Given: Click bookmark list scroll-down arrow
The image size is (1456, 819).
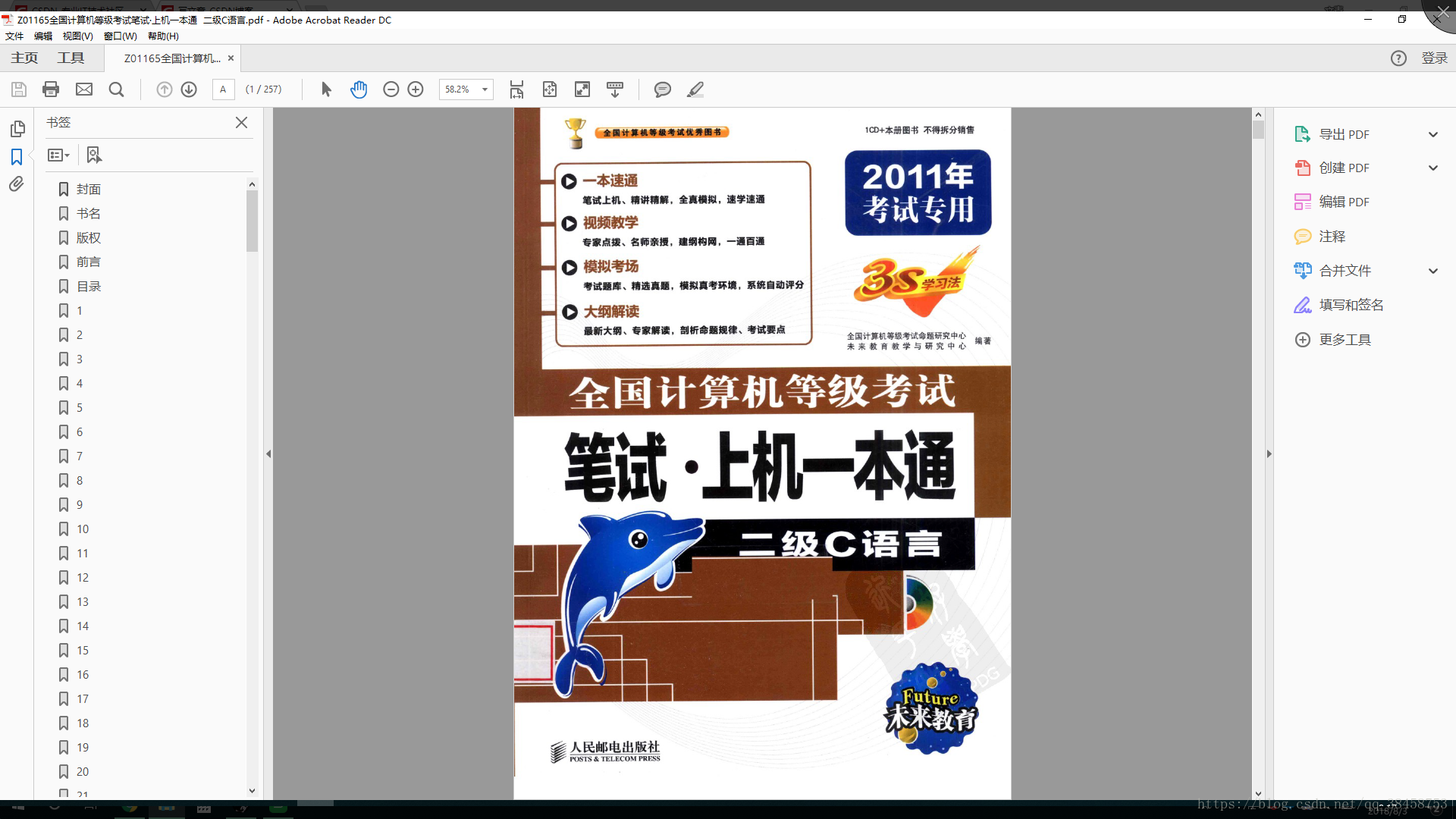Looking at the screenshot, I should (x=252, y=791).
